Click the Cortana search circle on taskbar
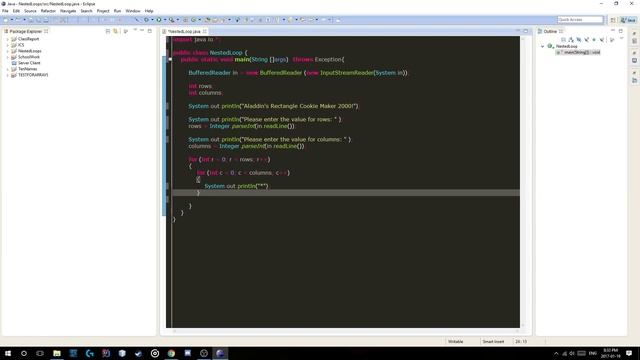The height and width of the screenshot is (360, 640). 24,353
